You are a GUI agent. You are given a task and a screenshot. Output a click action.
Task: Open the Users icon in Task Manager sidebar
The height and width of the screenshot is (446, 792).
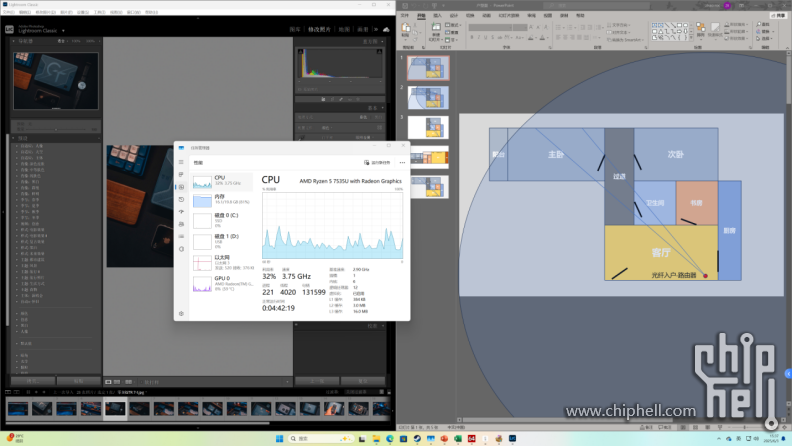point(181,224)
